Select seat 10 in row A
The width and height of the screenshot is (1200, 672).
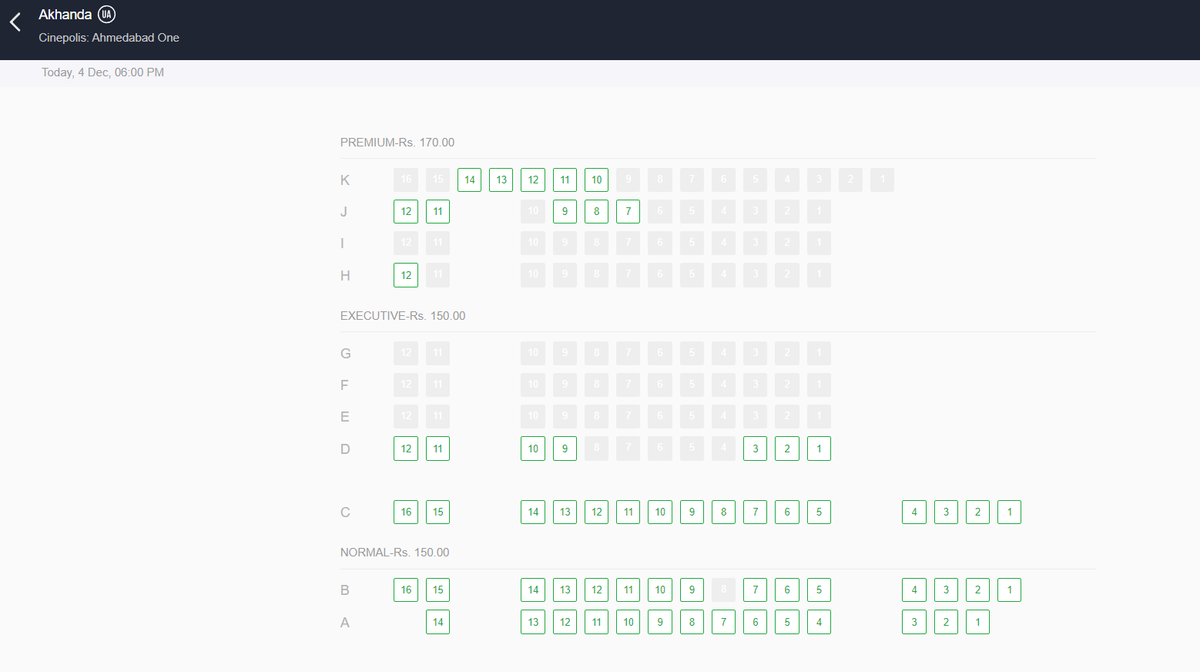628,622
